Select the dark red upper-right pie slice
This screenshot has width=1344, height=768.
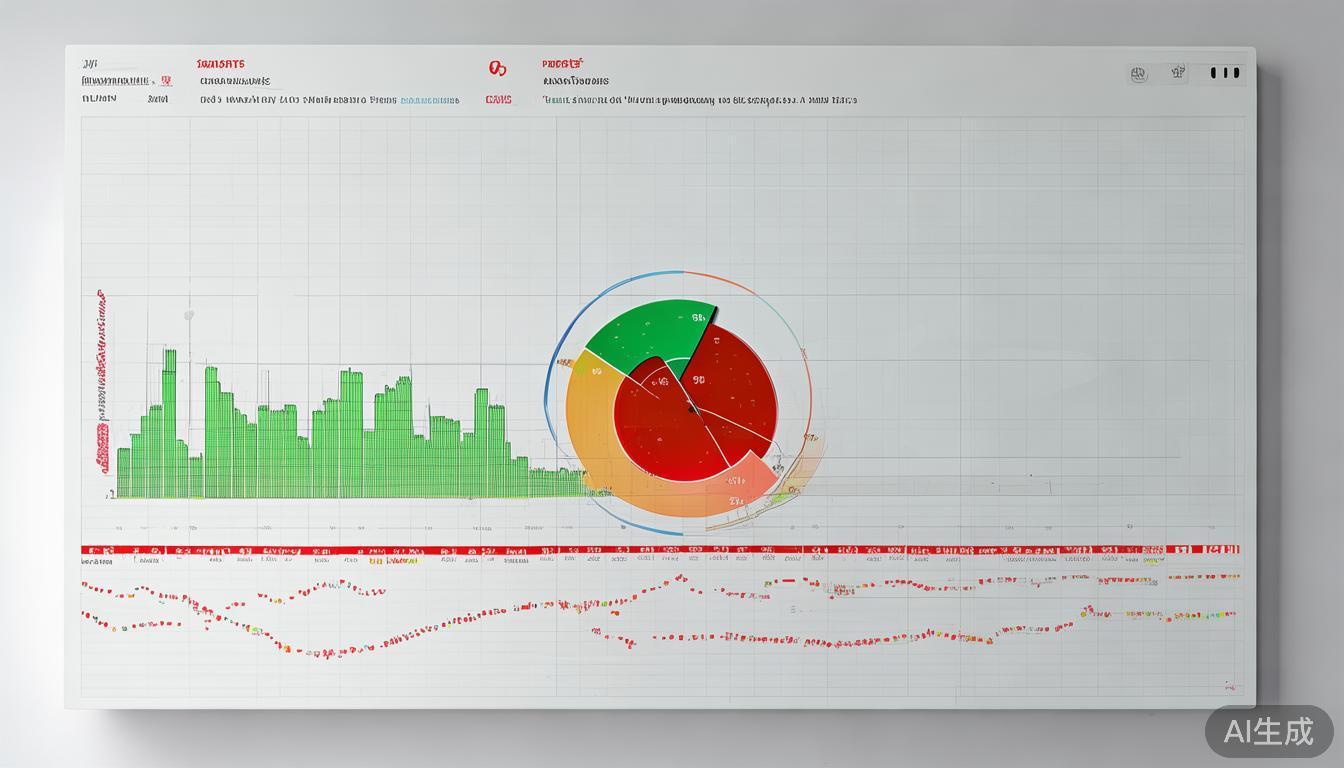tap(735, 385)
